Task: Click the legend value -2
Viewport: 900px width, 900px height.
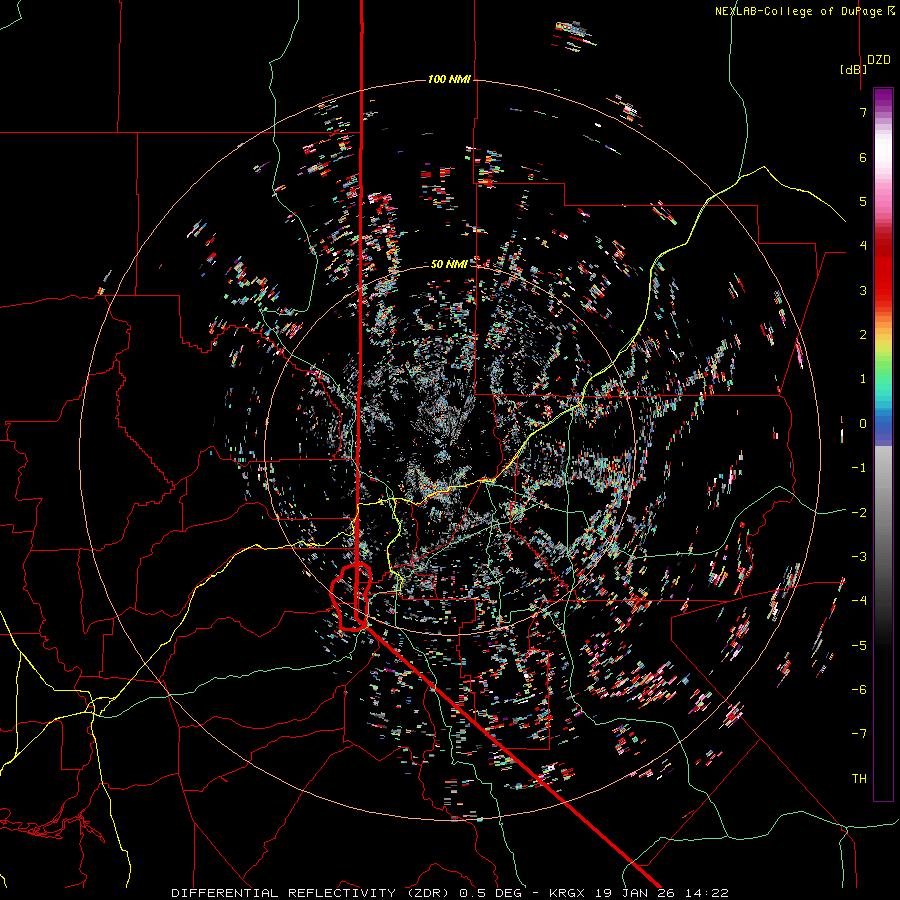Action: pos(859,512)
